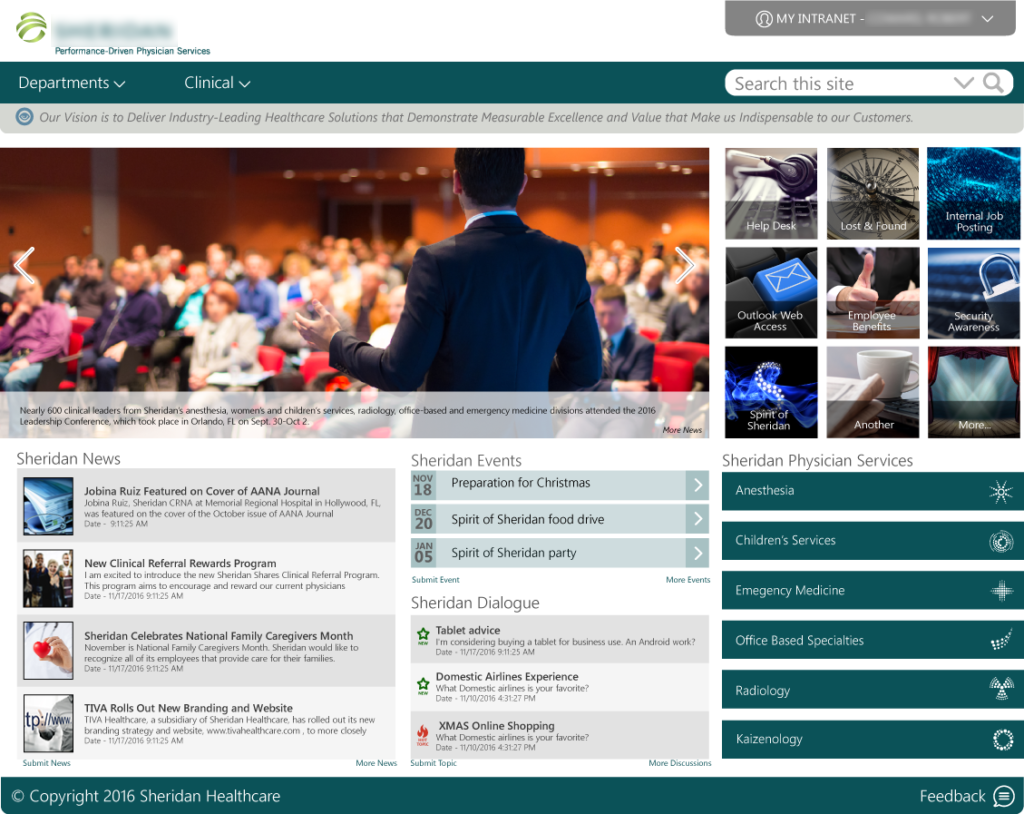Open the Security Awareness tile
The height and width of the screenshot is (814, 1024).
click(973, 293)
